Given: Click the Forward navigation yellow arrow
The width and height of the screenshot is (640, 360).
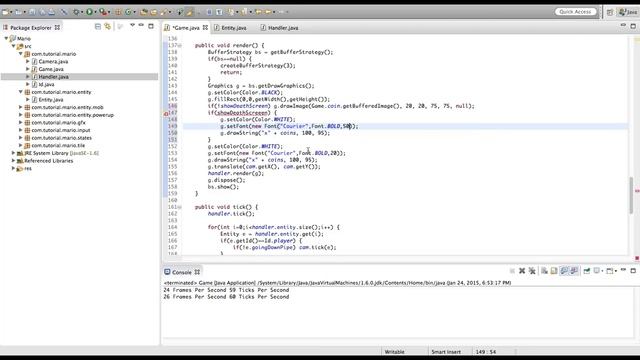Looking at the screenshot, I should point(269,12).
